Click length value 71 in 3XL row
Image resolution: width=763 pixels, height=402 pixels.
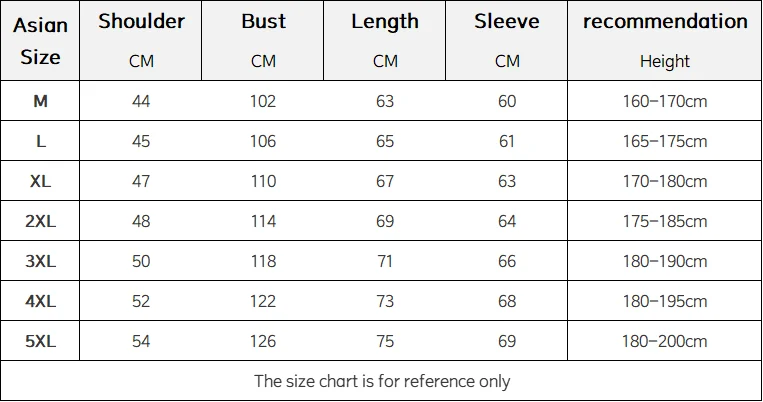[x=385, y=261]
